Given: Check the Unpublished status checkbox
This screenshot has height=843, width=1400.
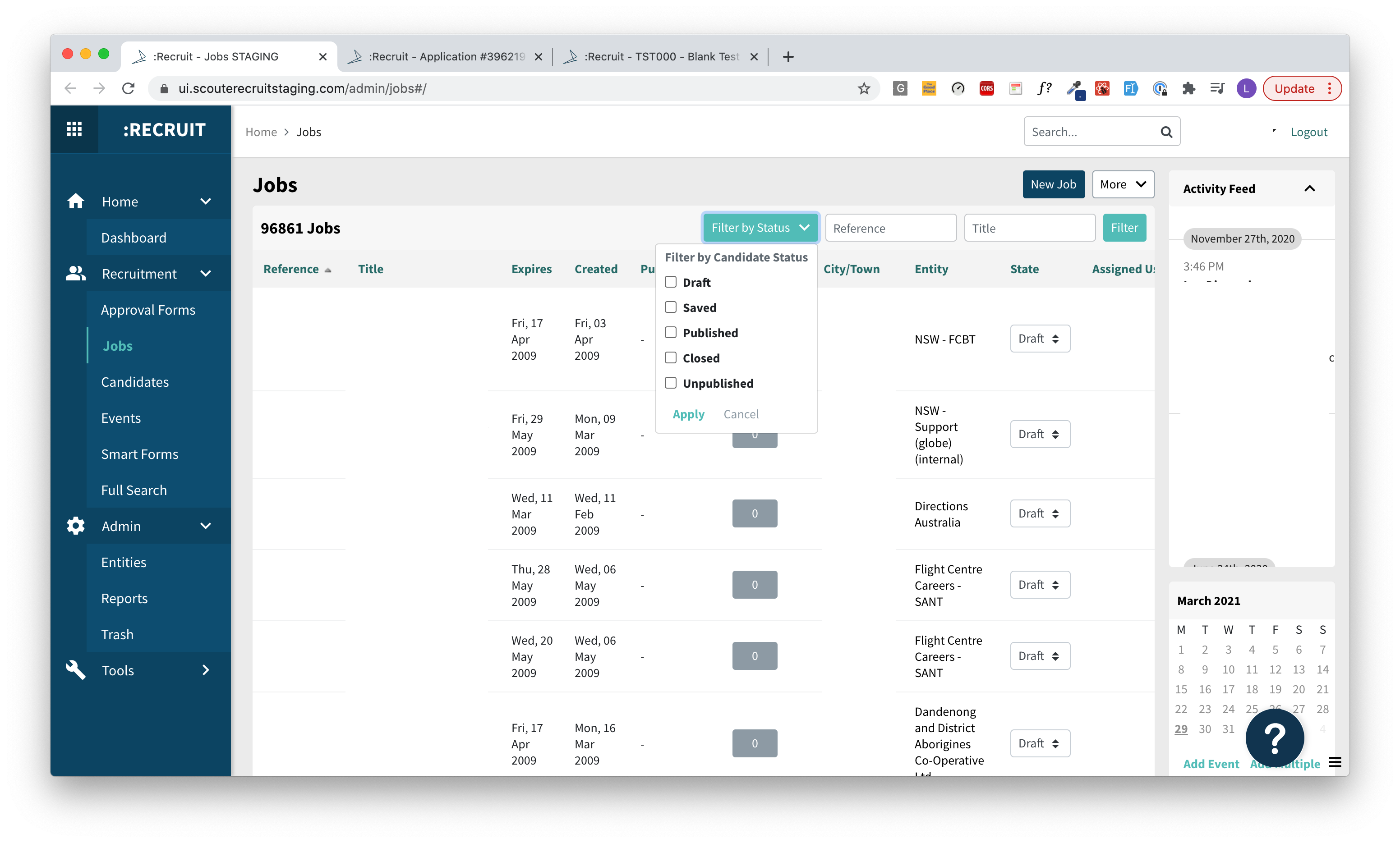Looking at the screenshot, I should [x=670, y=384].
